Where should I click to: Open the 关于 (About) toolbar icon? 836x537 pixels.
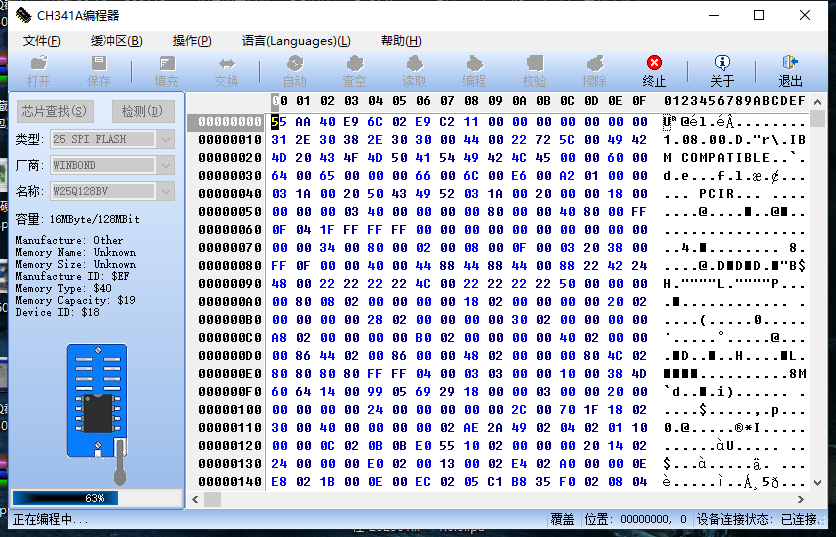coord(721,70)
